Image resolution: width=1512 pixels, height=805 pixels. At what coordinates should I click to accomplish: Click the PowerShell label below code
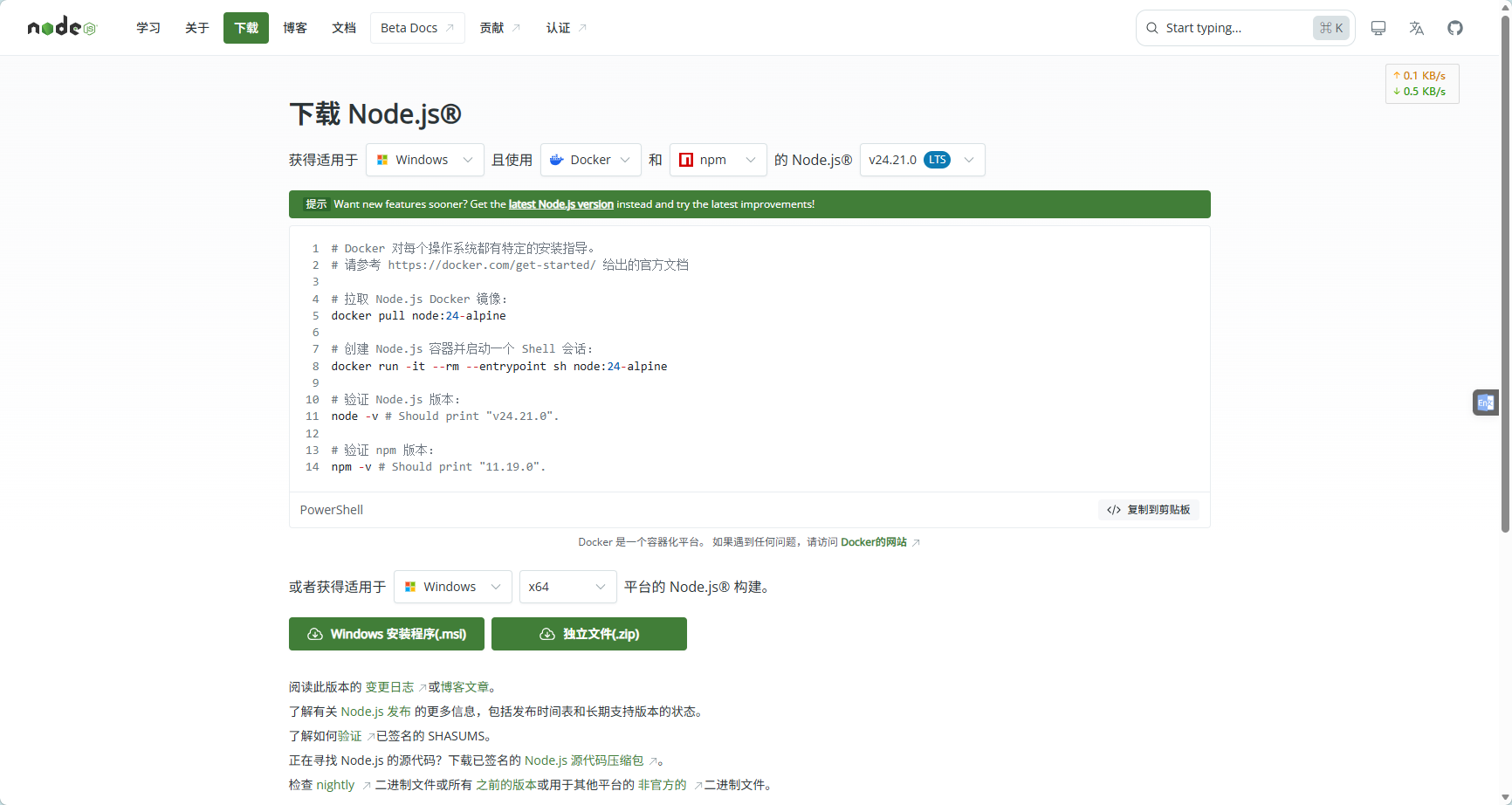pyautogui.click(x=332, y=510)
